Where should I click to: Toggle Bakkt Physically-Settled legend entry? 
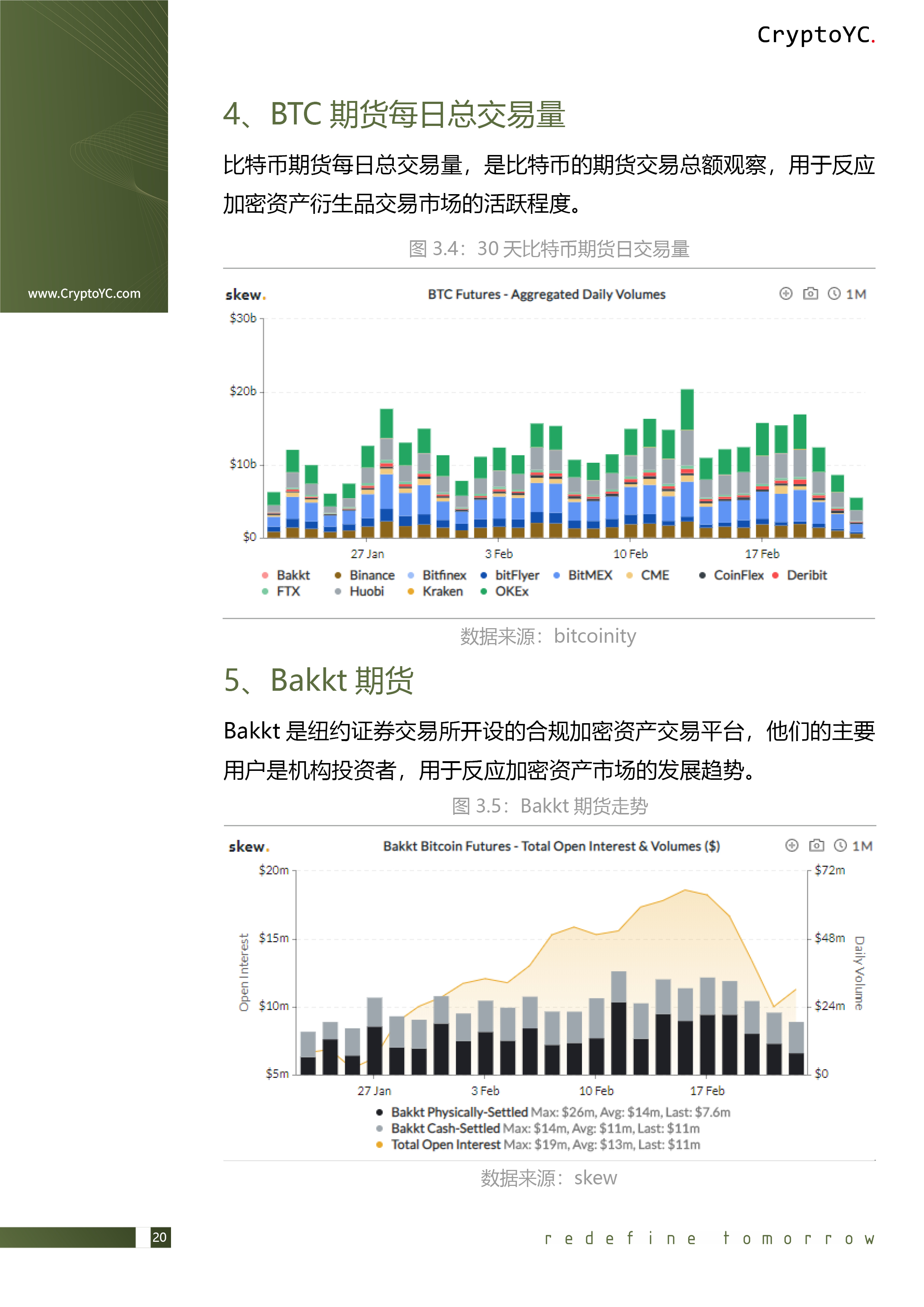(553, 1112)
